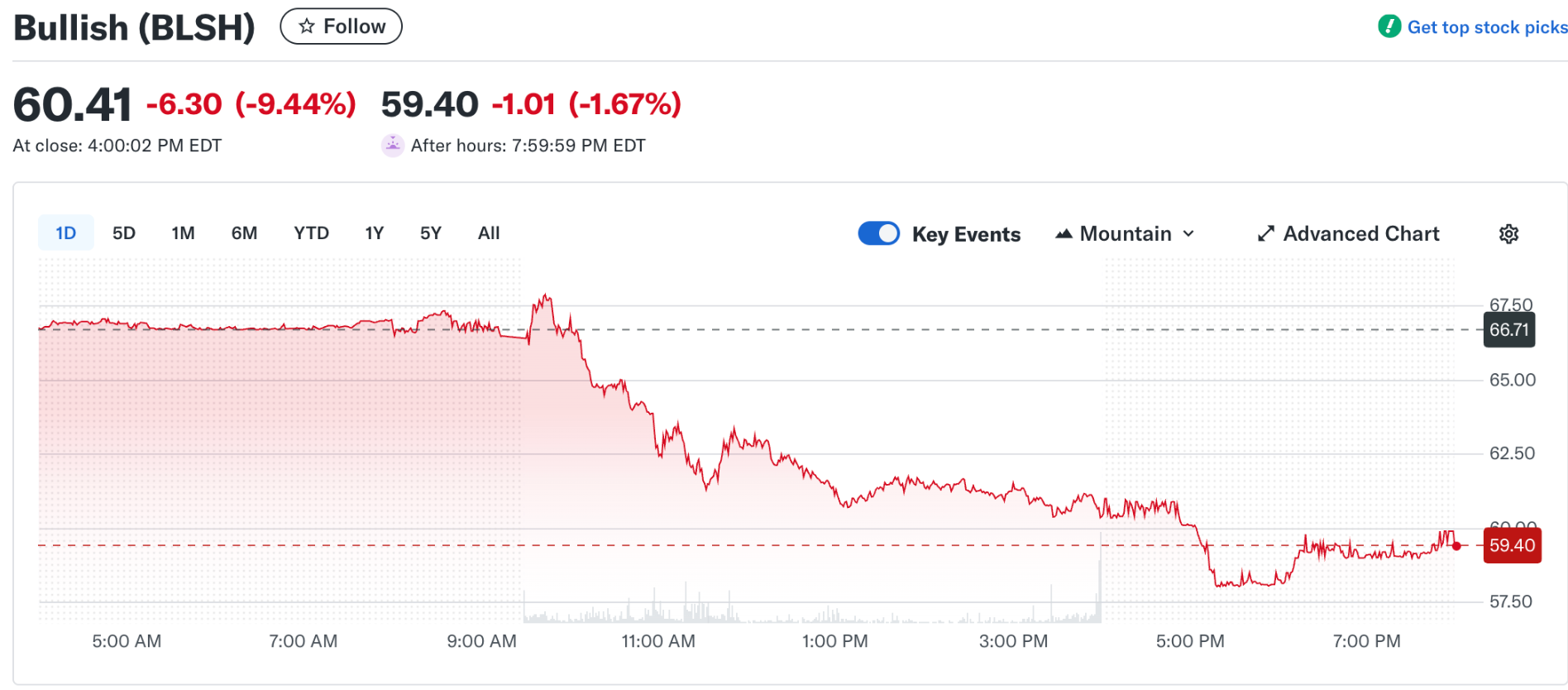Choose the 5Y chart range
This screenshot has height=690, width=1568.
pos(431,233)
